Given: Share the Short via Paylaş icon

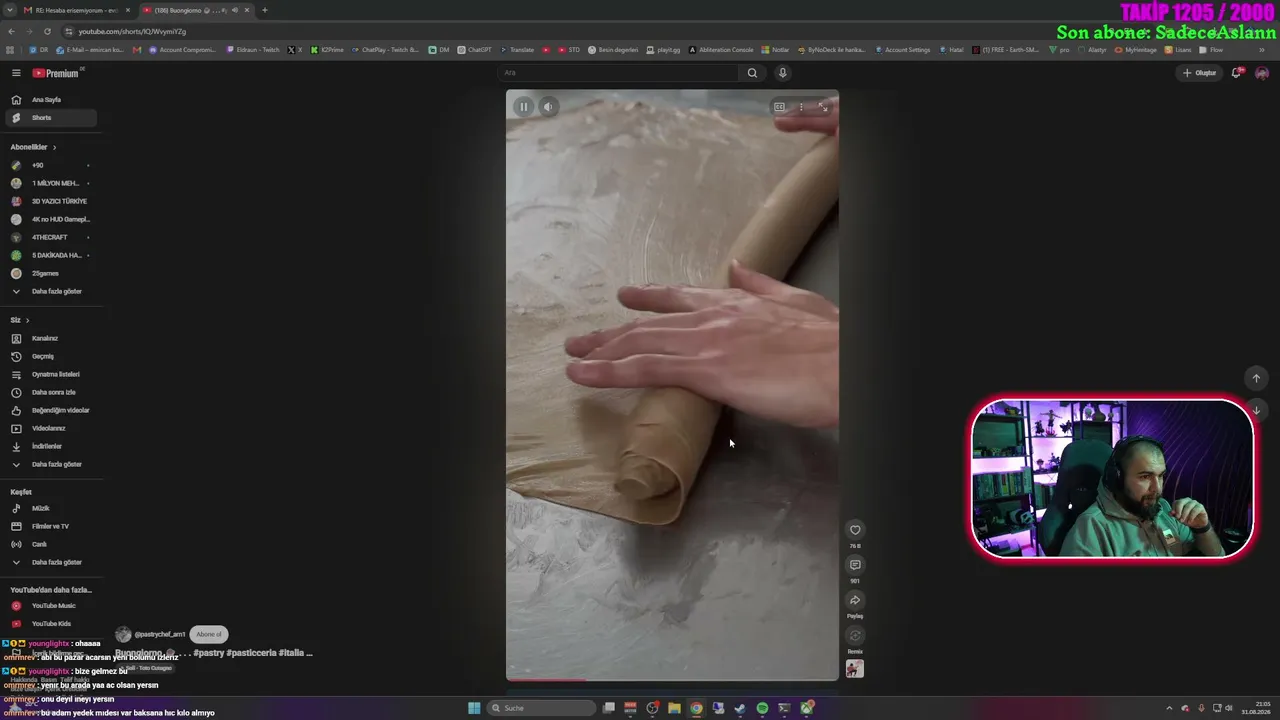Looking at the screenshot, I should tap(855, 600).
